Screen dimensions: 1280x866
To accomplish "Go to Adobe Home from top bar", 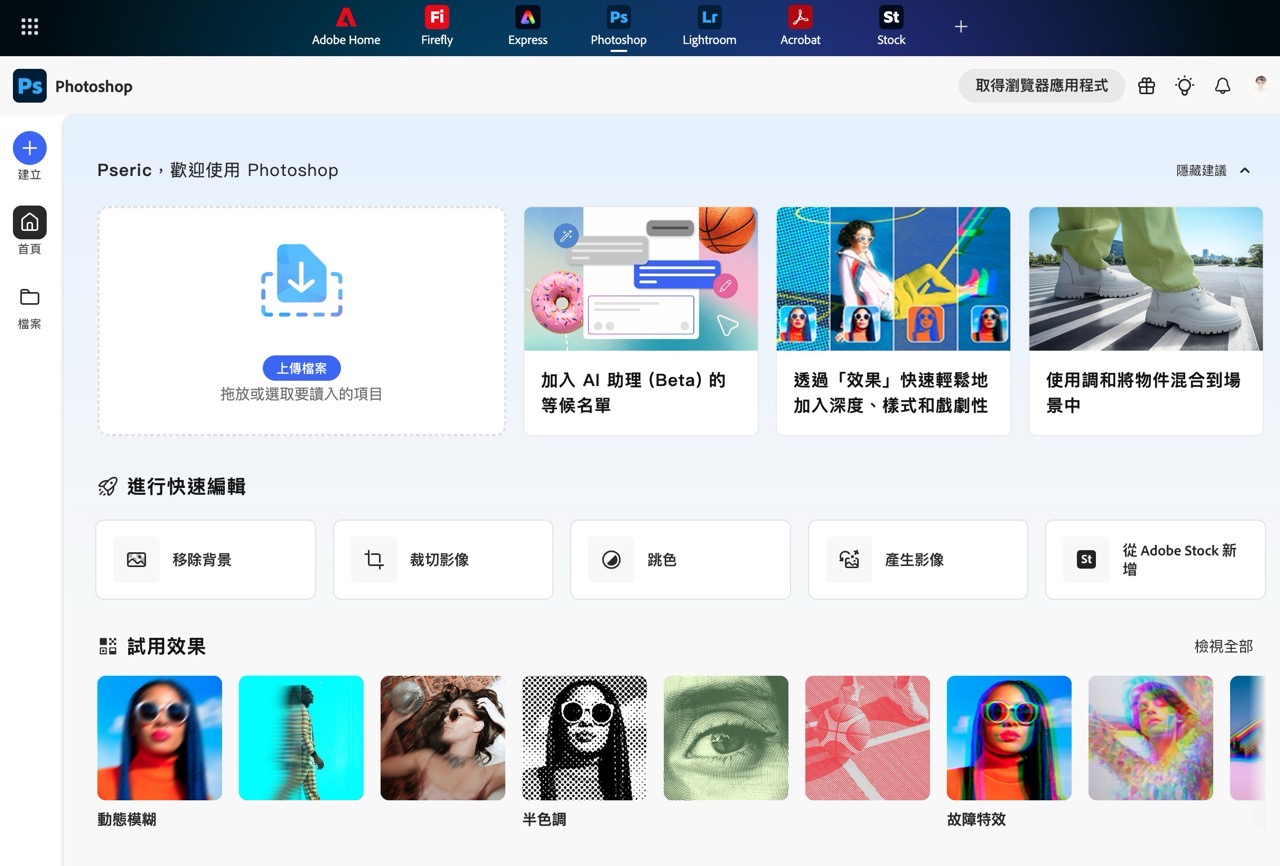I will click(346, 26).
